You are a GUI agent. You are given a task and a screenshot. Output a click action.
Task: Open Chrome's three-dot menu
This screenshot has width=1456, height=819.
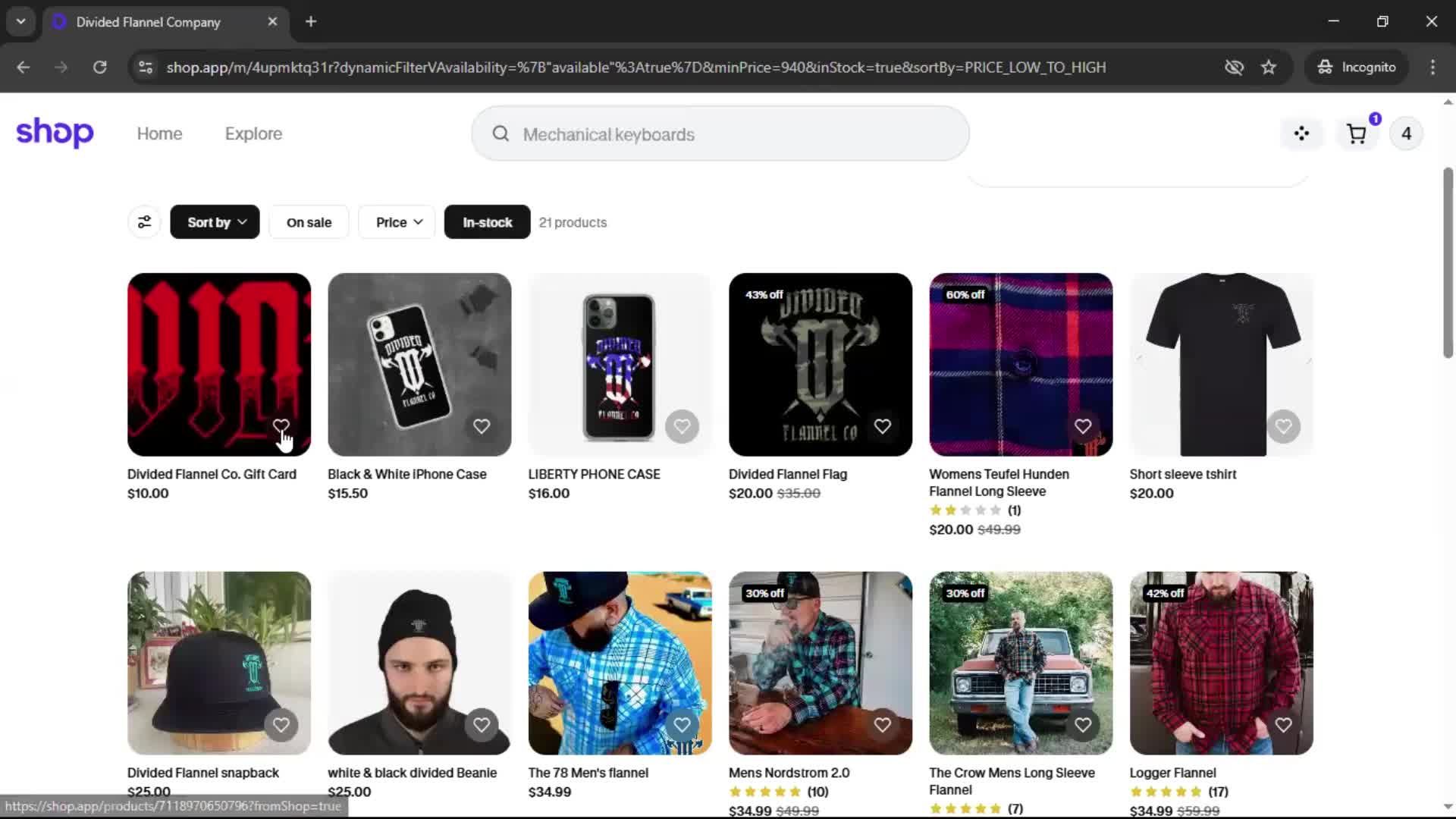pyautogui.click(x=1432, y=67)
